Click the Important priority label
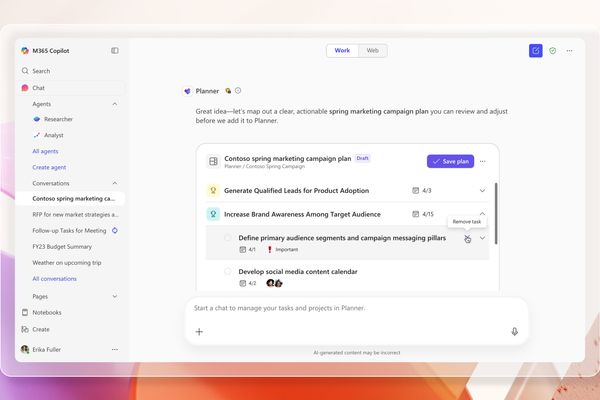 pyautogui.click(x=283, y=250)
